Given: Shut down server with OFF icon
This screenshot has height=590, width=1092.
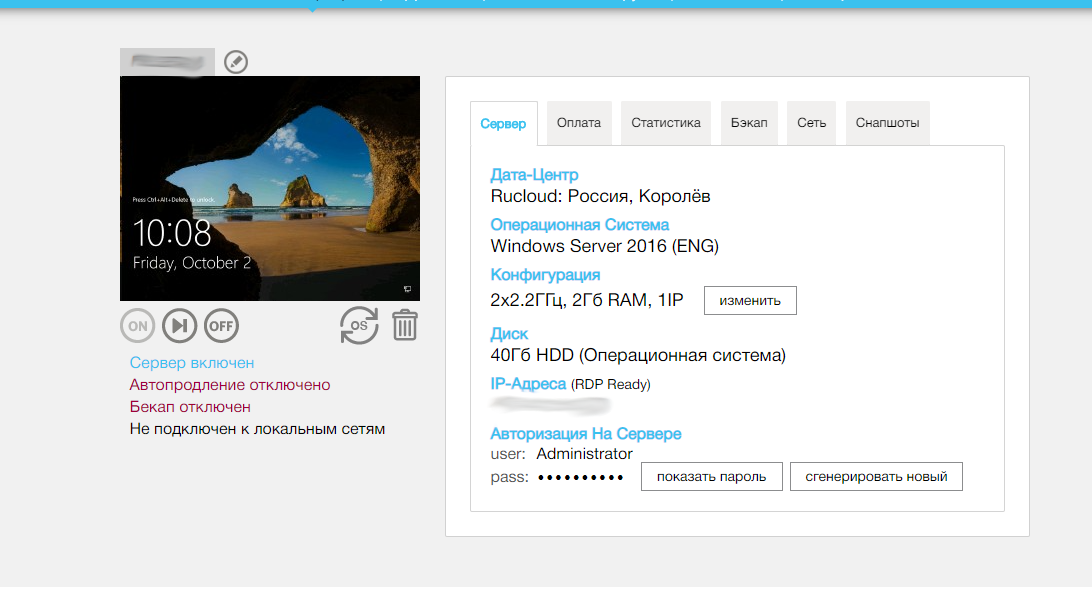Looking at the screenshot, I should pyautogui.click(x=221, y=325).
